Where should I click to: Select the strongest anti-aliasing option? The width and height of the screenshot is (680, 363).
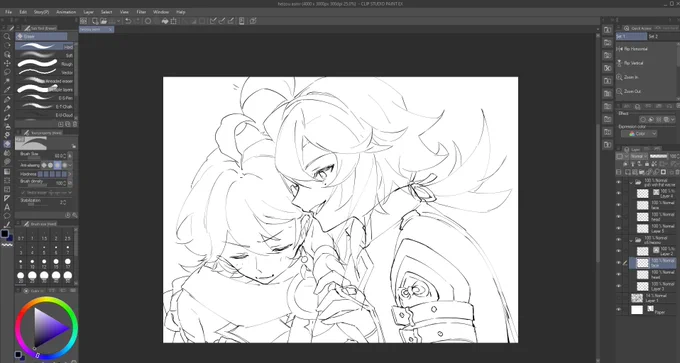click(x=65, y=165)
